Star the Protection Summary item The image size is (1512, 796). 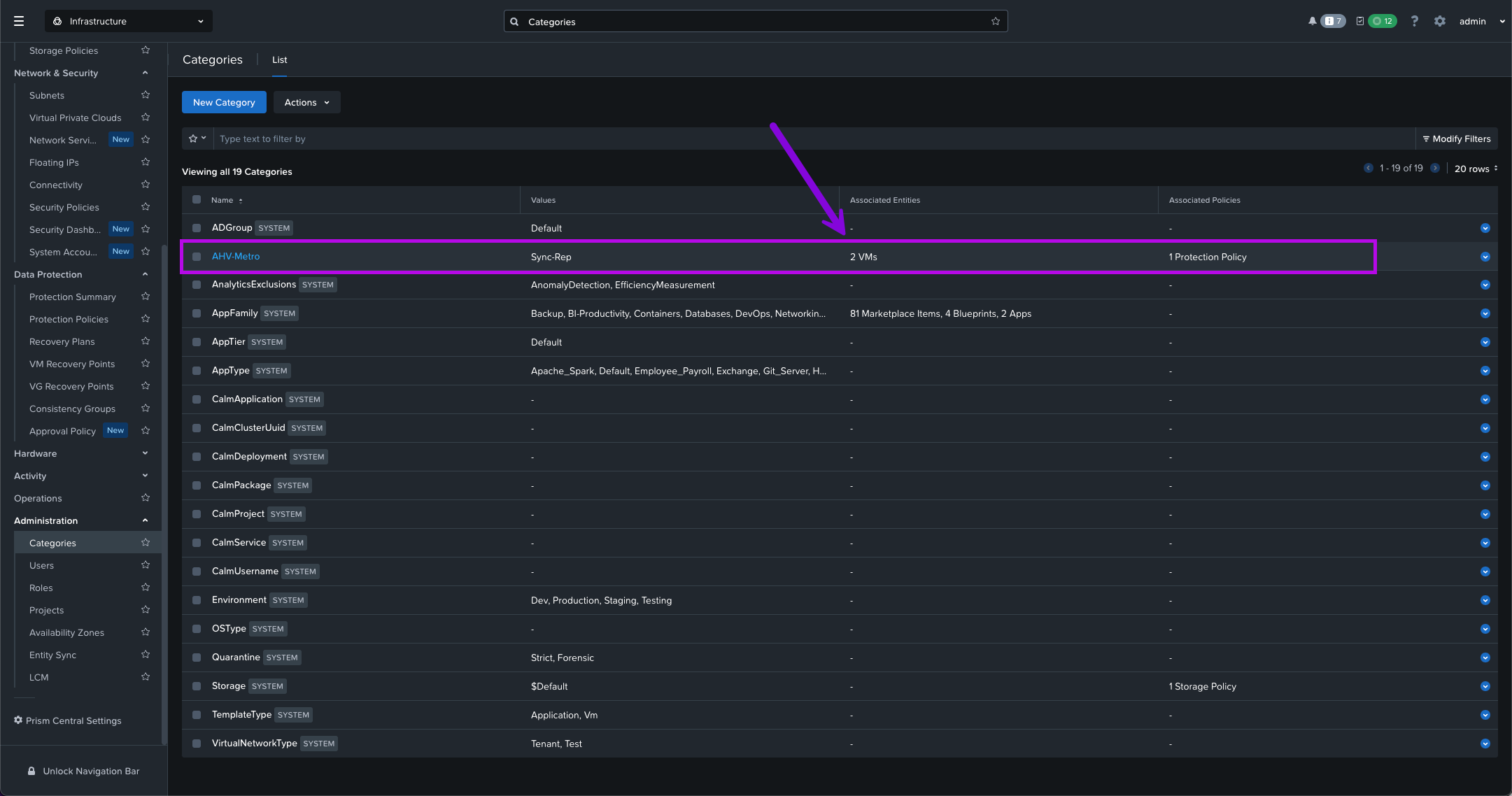146,297
